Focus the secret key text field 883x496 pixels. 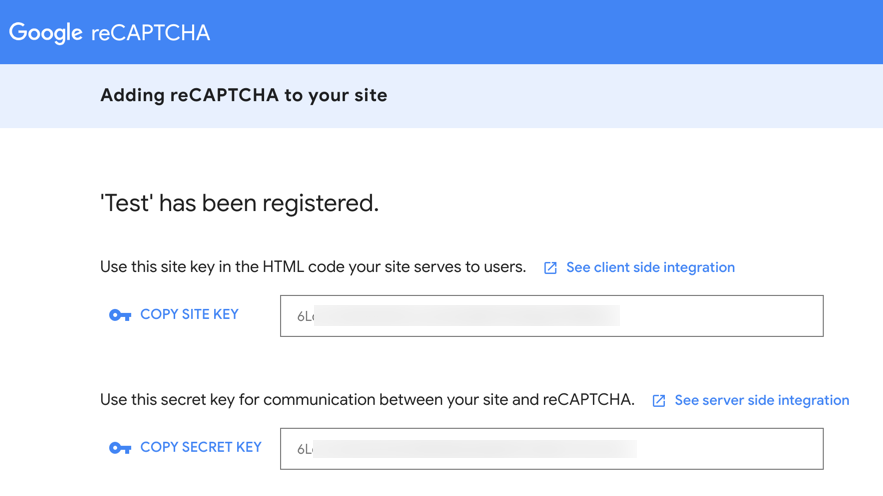(x=552, y=449)
